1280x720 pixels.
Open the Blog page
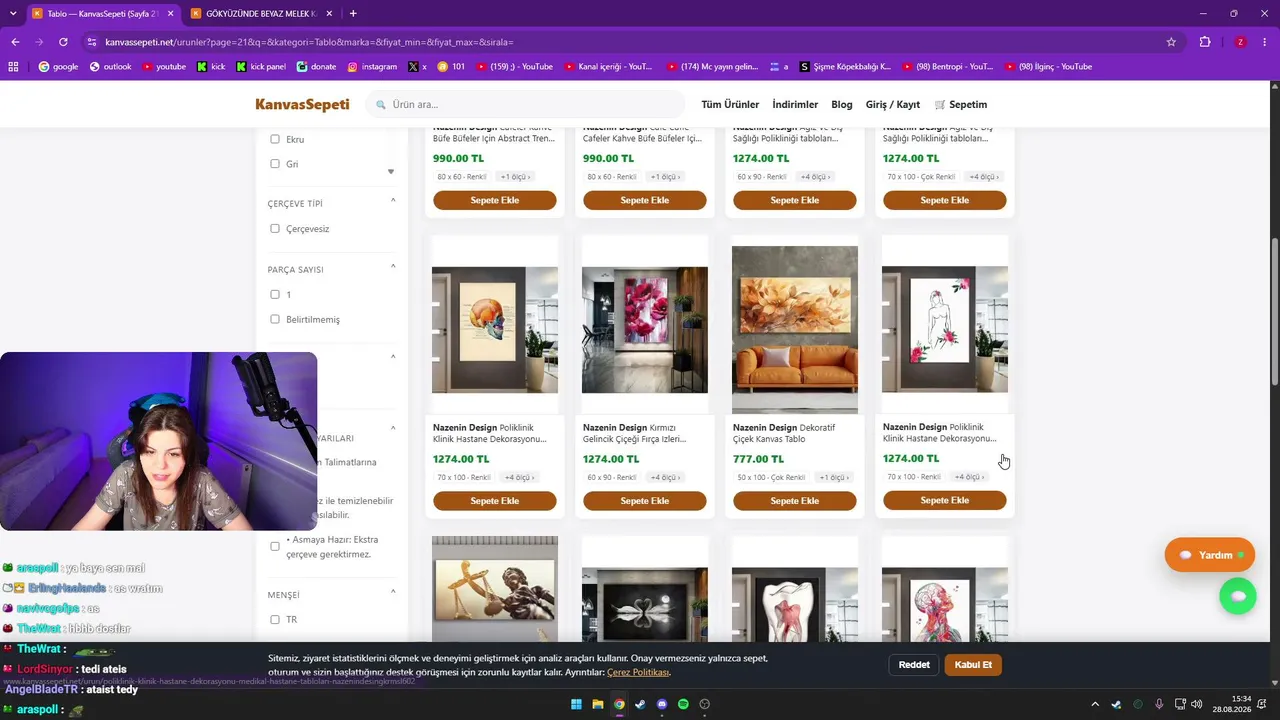tap(842, 104)
